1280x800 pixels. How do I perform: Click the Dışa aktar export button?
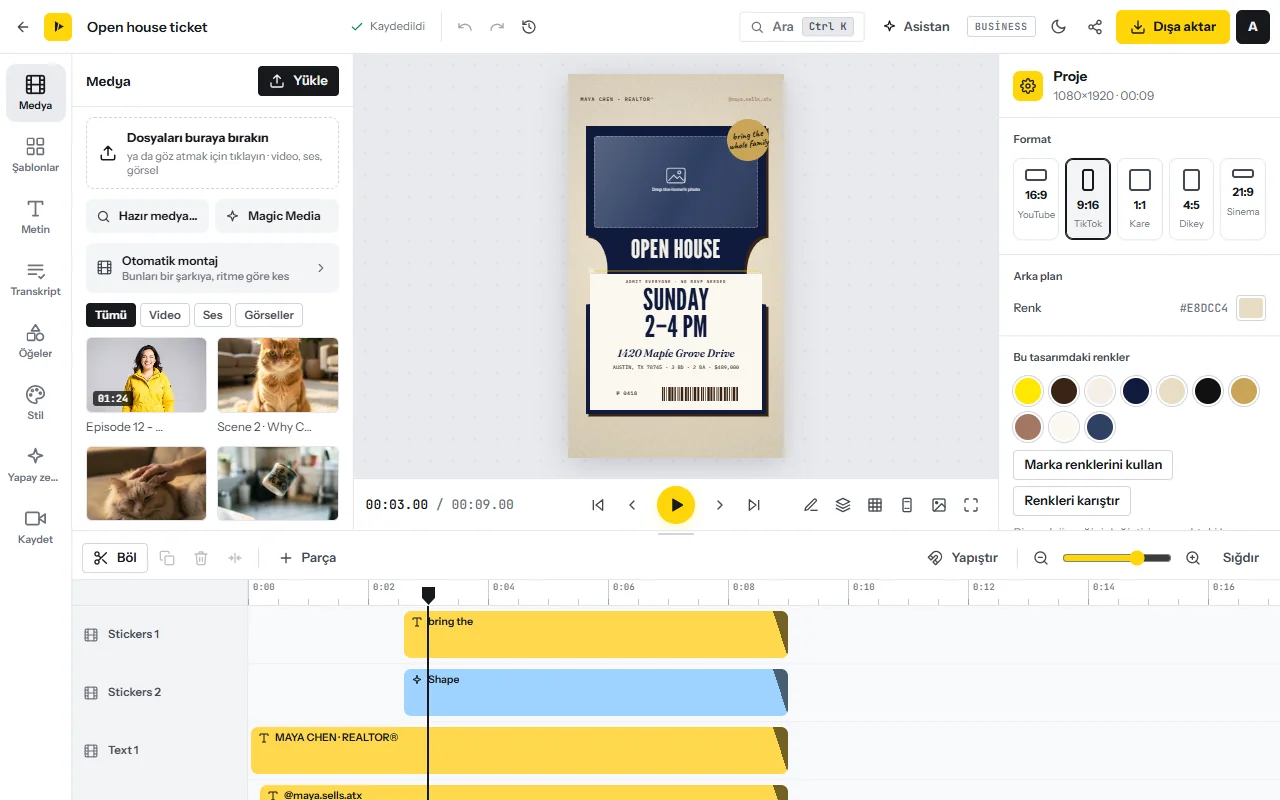point(1172,27)
